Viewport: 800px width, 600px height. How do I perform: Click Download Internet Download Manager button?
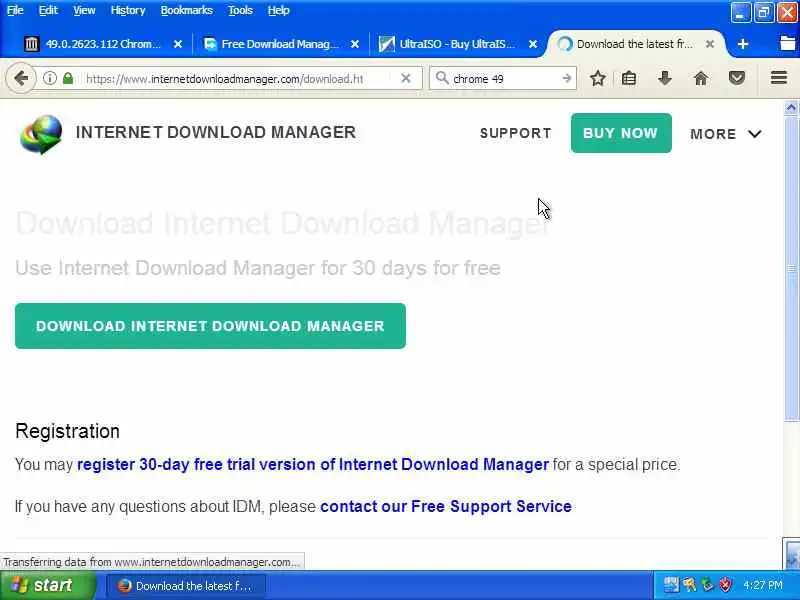(210, 326)
